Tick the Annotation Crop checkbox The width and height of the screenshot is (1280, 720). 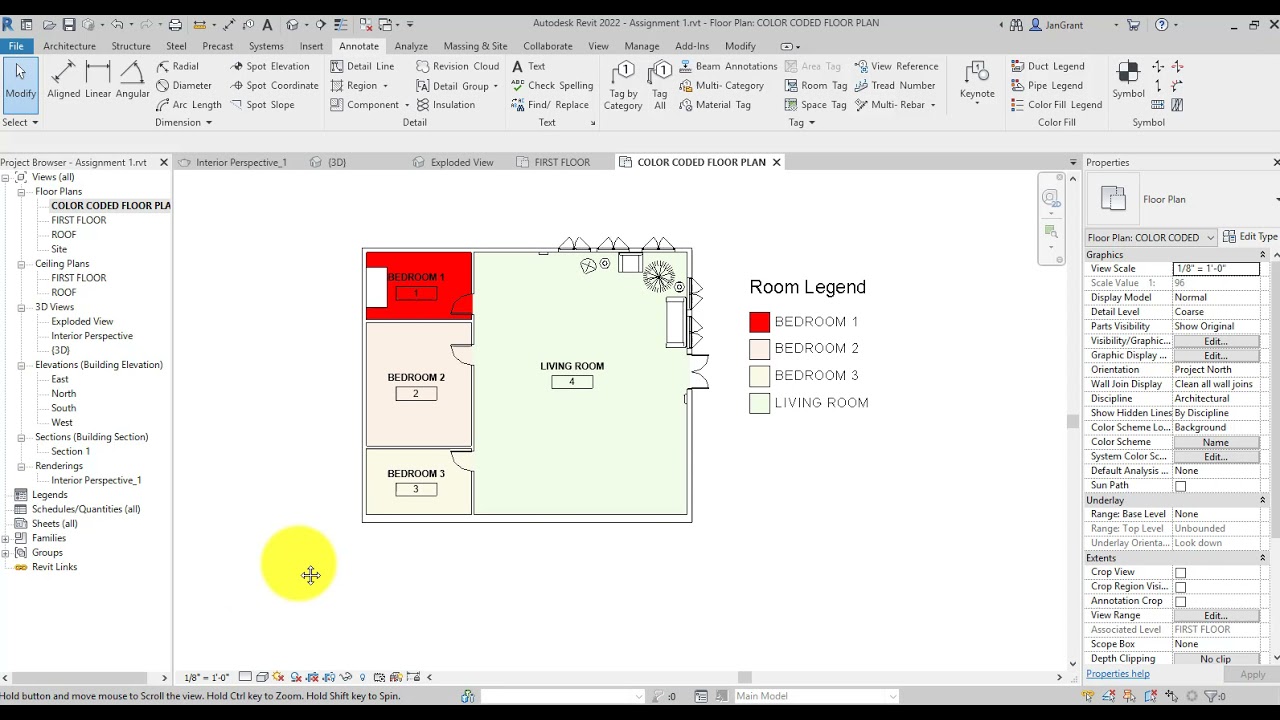[1180, 601]
